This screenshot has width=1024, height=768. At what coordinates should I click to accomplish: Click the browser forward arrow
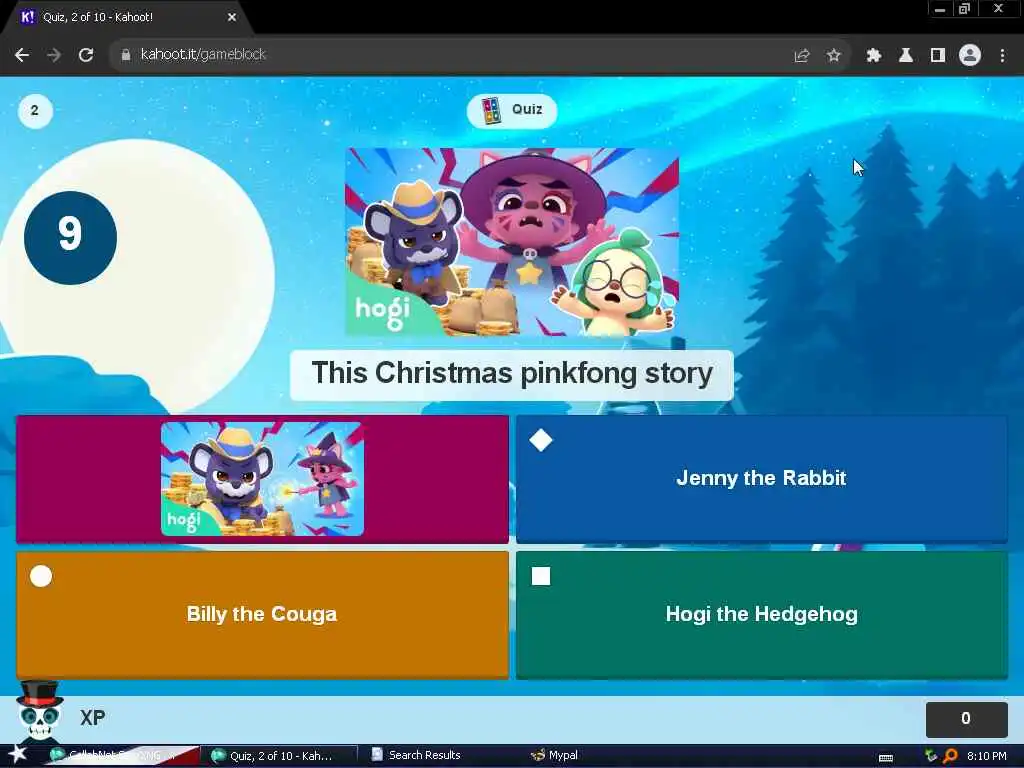pos(54,55)
